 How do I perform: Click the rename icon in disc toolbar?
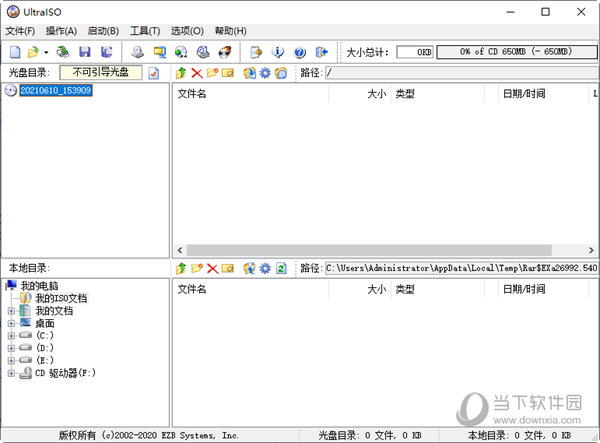tap(228, 73)
